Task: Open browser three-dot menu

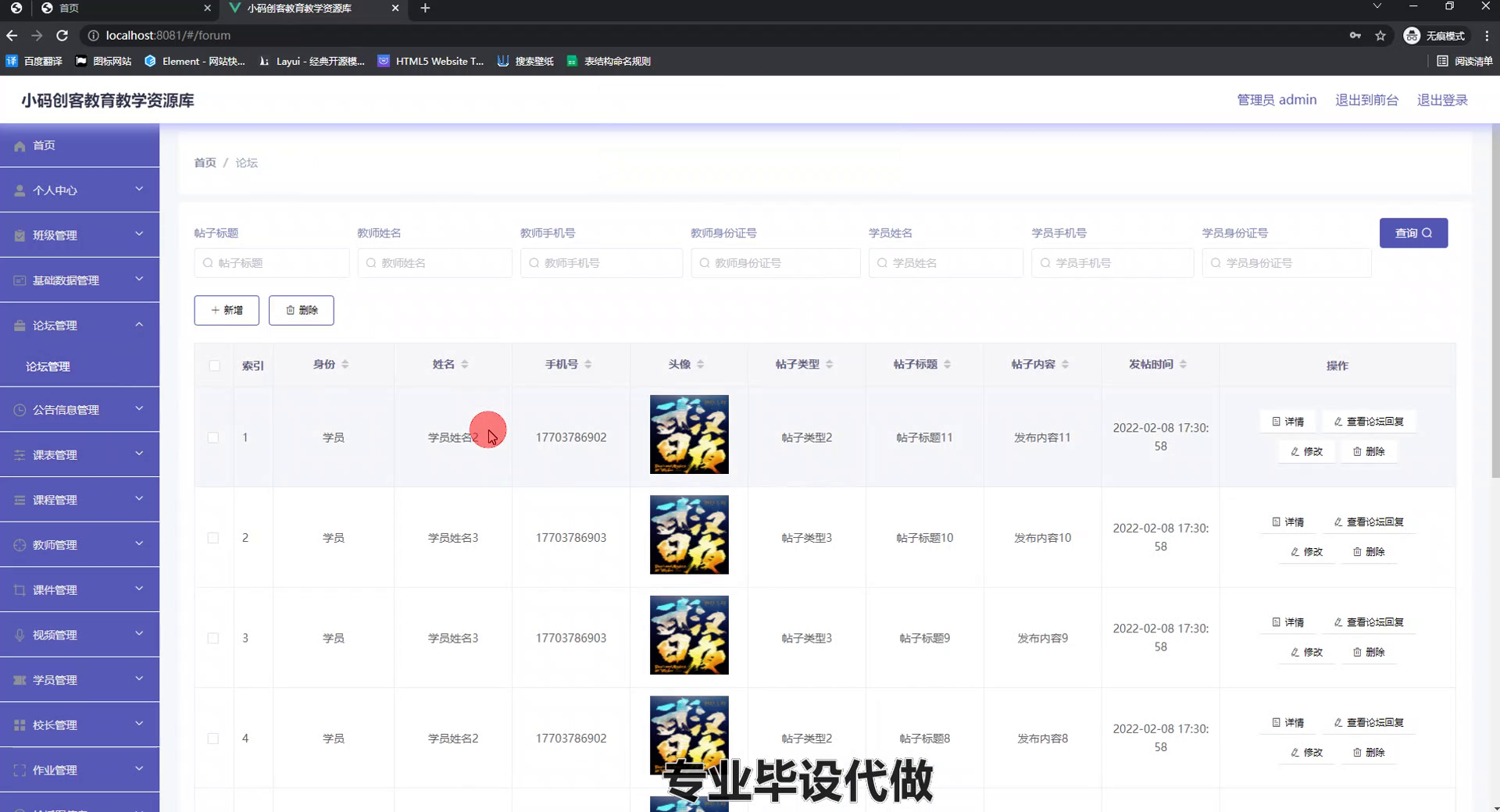Action: (x=1487, y=35)
